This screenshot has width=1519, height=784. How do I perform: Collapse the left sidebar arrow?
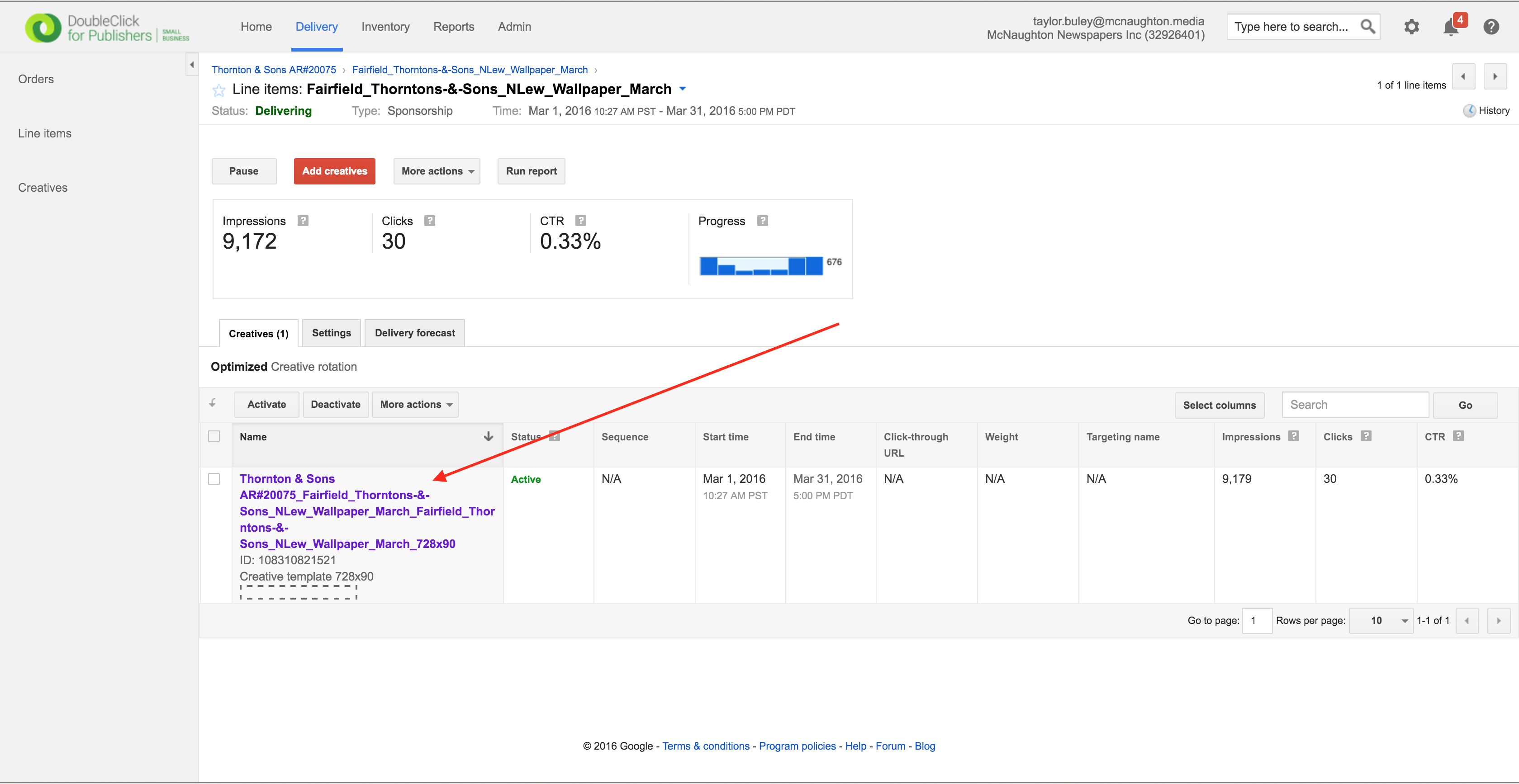(x=192, y=65)
